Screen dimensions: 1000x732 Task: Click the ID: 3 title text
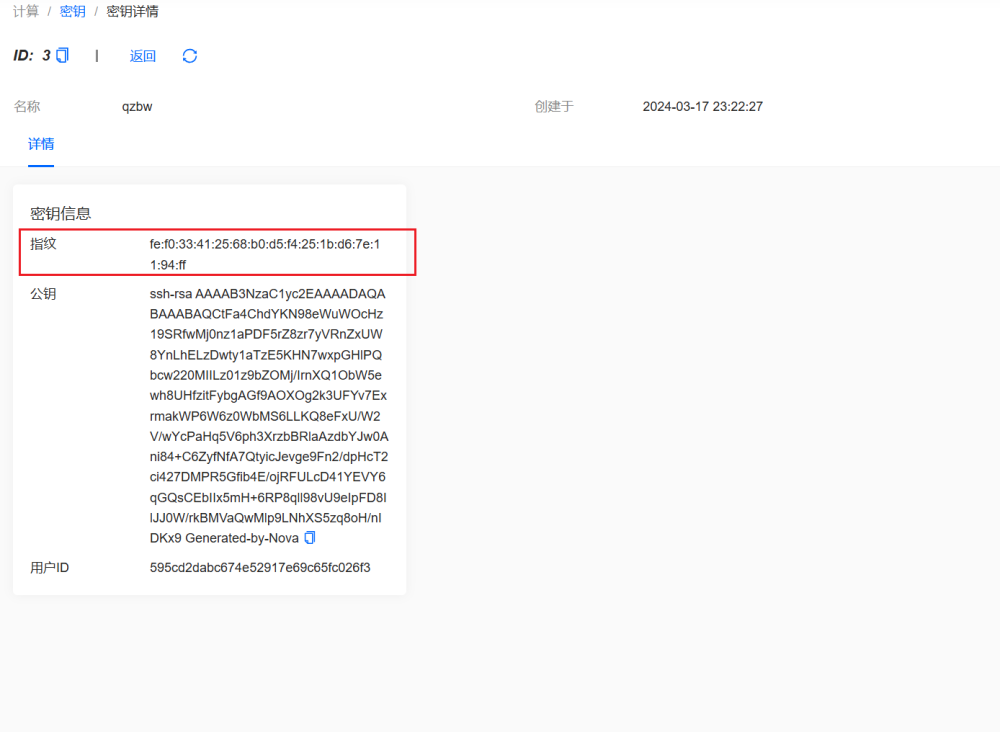click(x=31, y=56)
